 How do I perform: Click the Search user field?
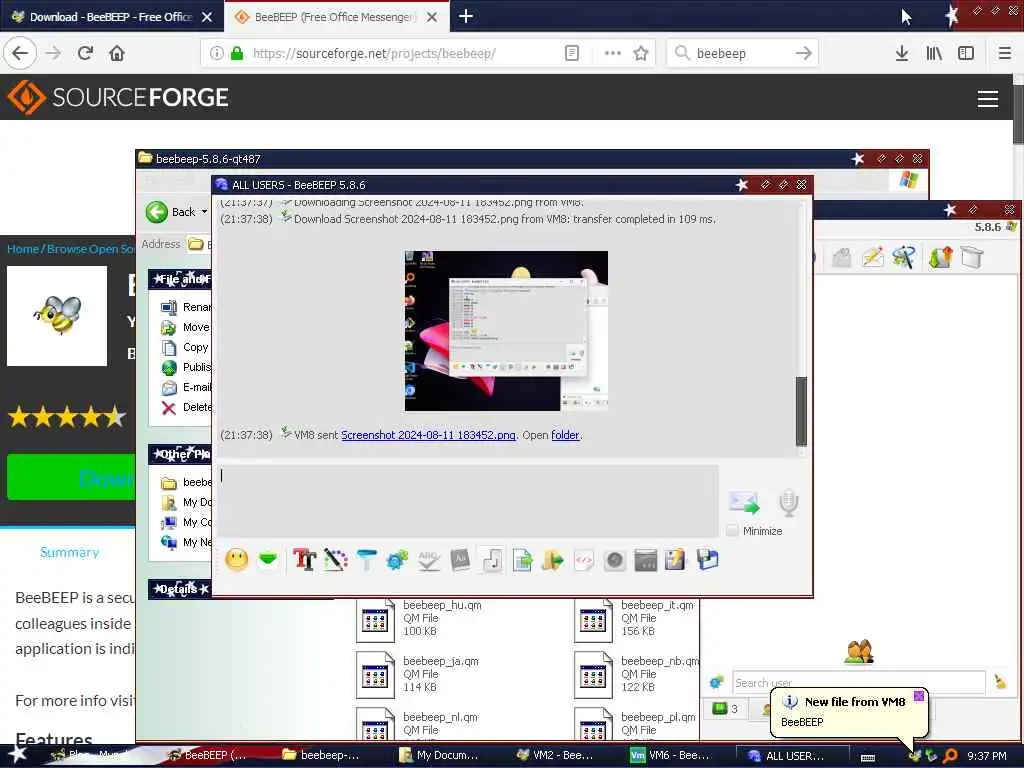858,682
